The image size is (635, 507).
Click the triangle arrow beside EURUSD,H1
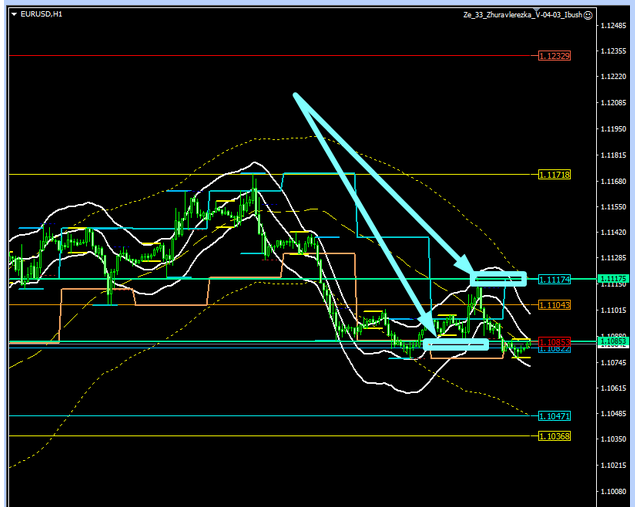pos(13,15)
